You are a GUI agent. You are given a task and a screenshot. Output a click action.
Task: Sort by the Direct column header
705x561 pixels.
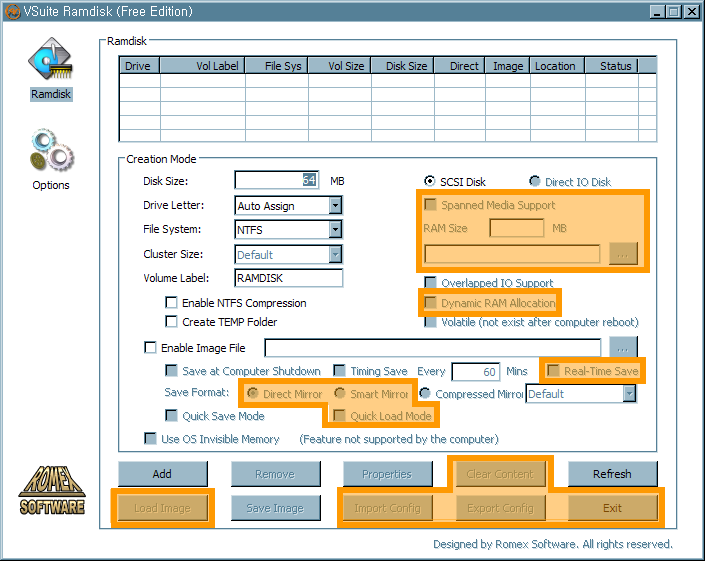coord(460,66)
